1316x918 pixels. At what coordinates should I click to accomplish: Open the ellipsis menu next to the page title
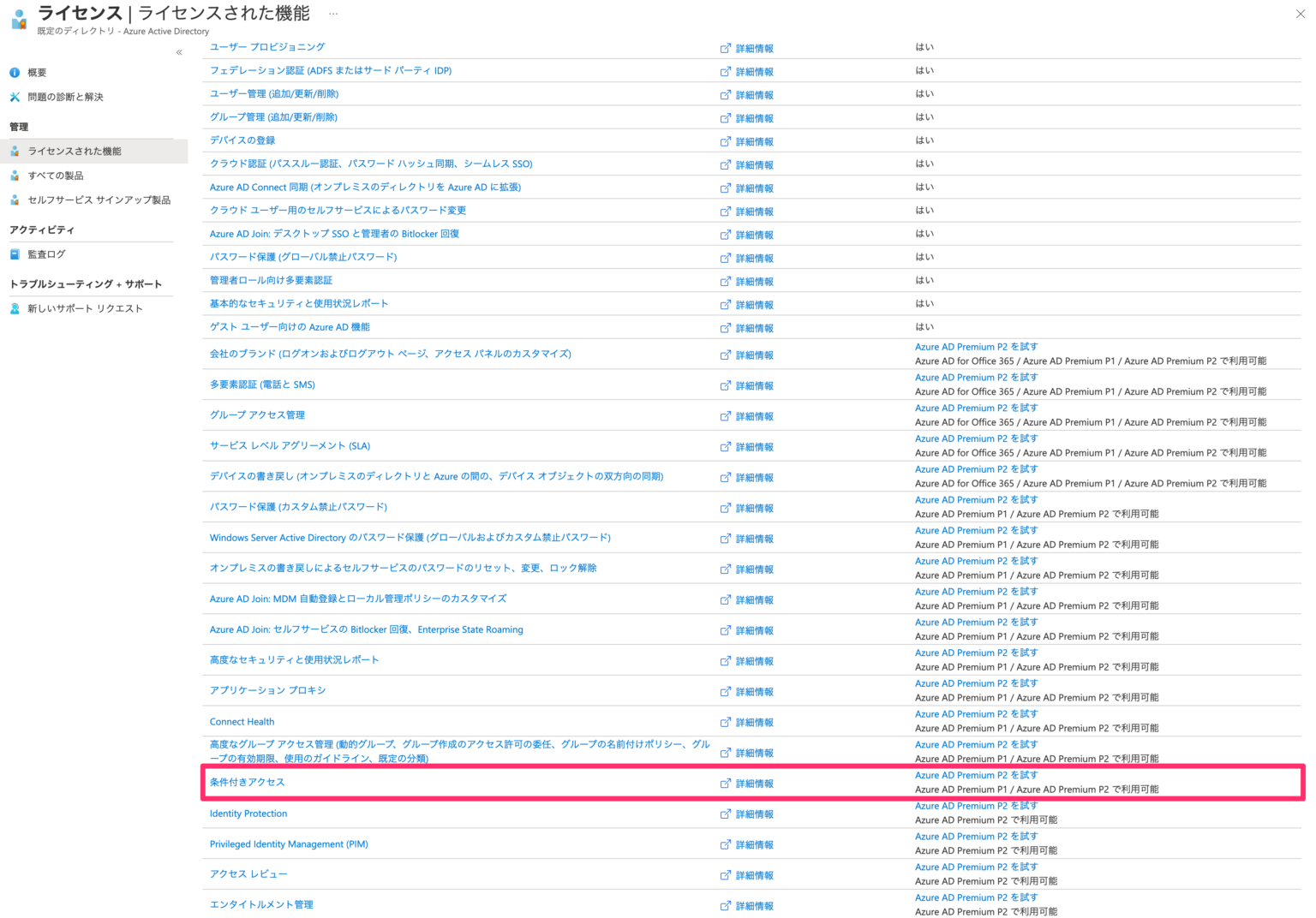[332, 14]
